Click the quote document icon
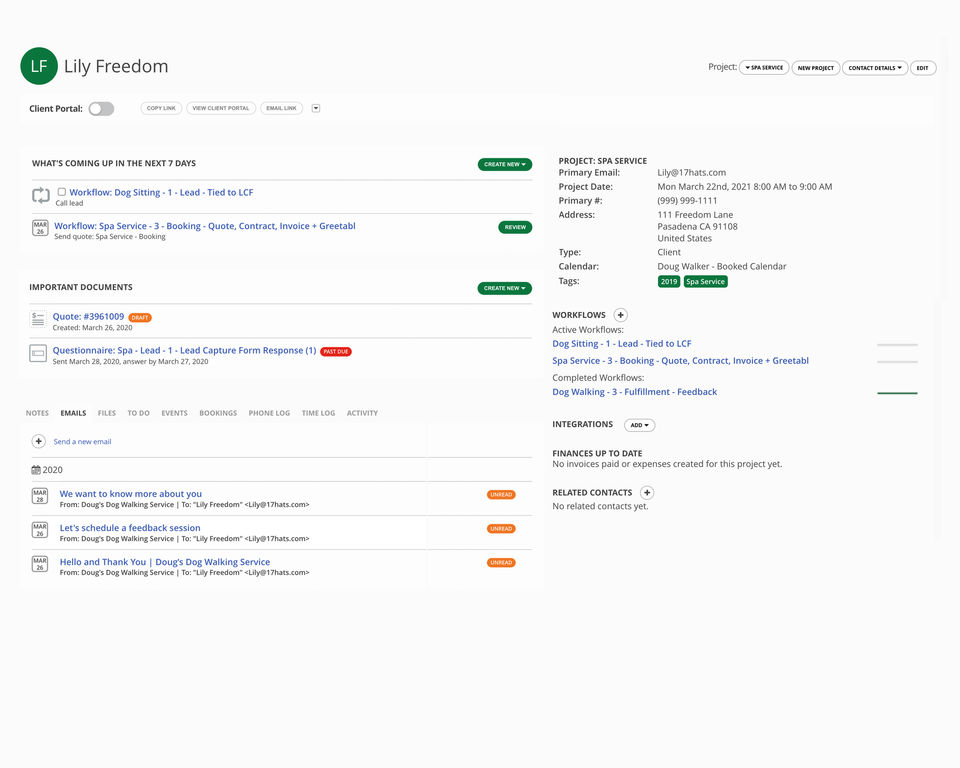The height and width of the screenshot is (768, 960). (x=38, y=320)
